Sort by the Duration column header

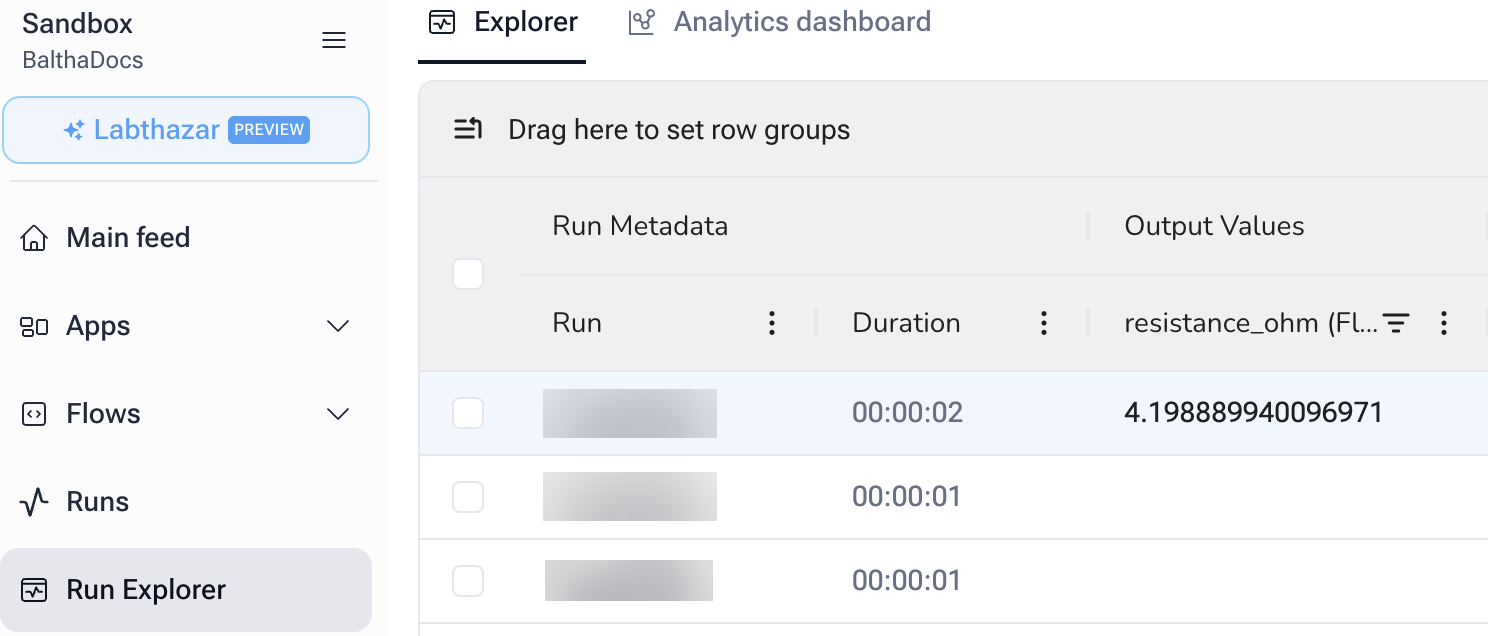[x=906, y=323]
